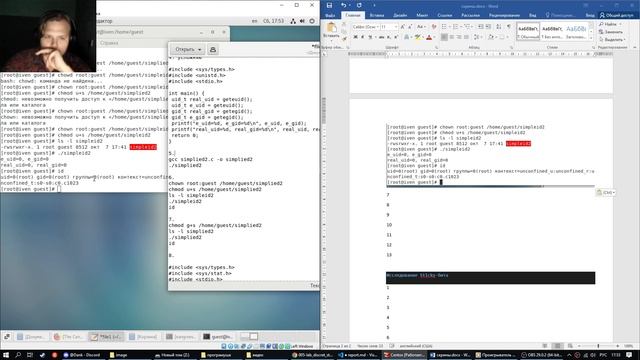This screenshot has height=360, width=640.
Task: Switch to Рецензирование ribbon tab
Action: click(x=504, y=15)
